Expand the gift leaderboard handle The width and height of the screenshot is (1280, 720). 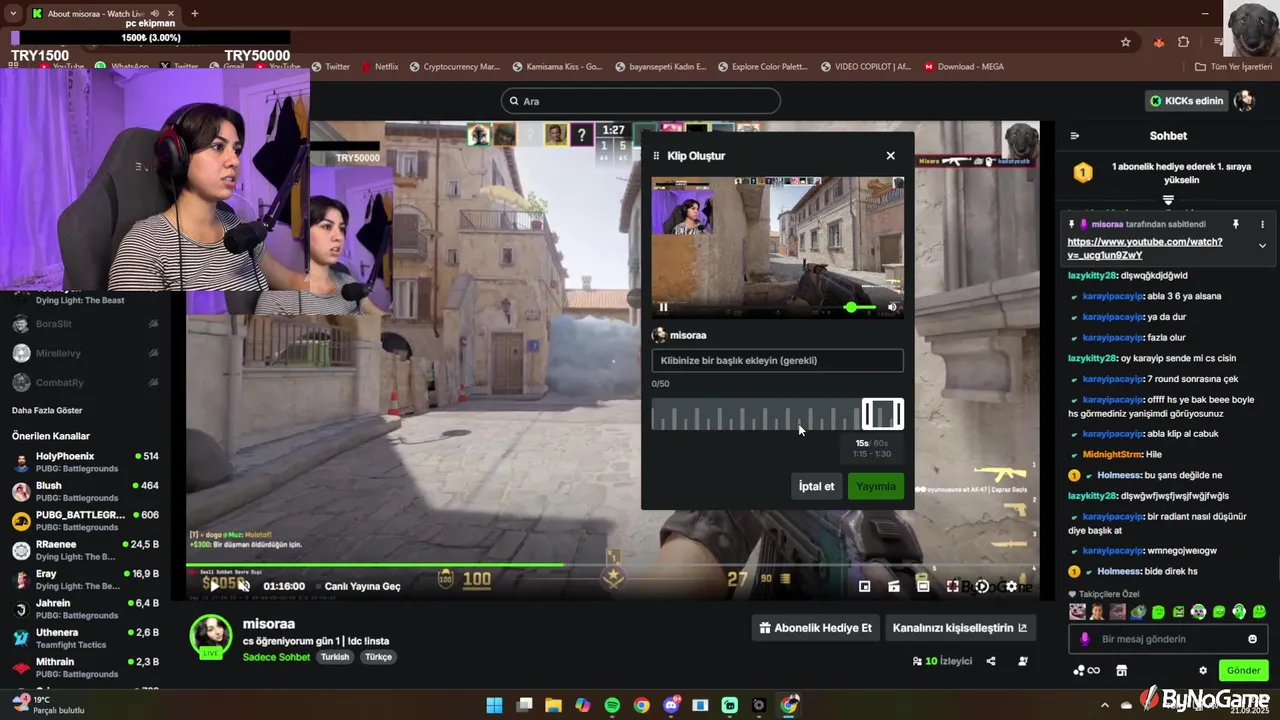point(1168,200)
